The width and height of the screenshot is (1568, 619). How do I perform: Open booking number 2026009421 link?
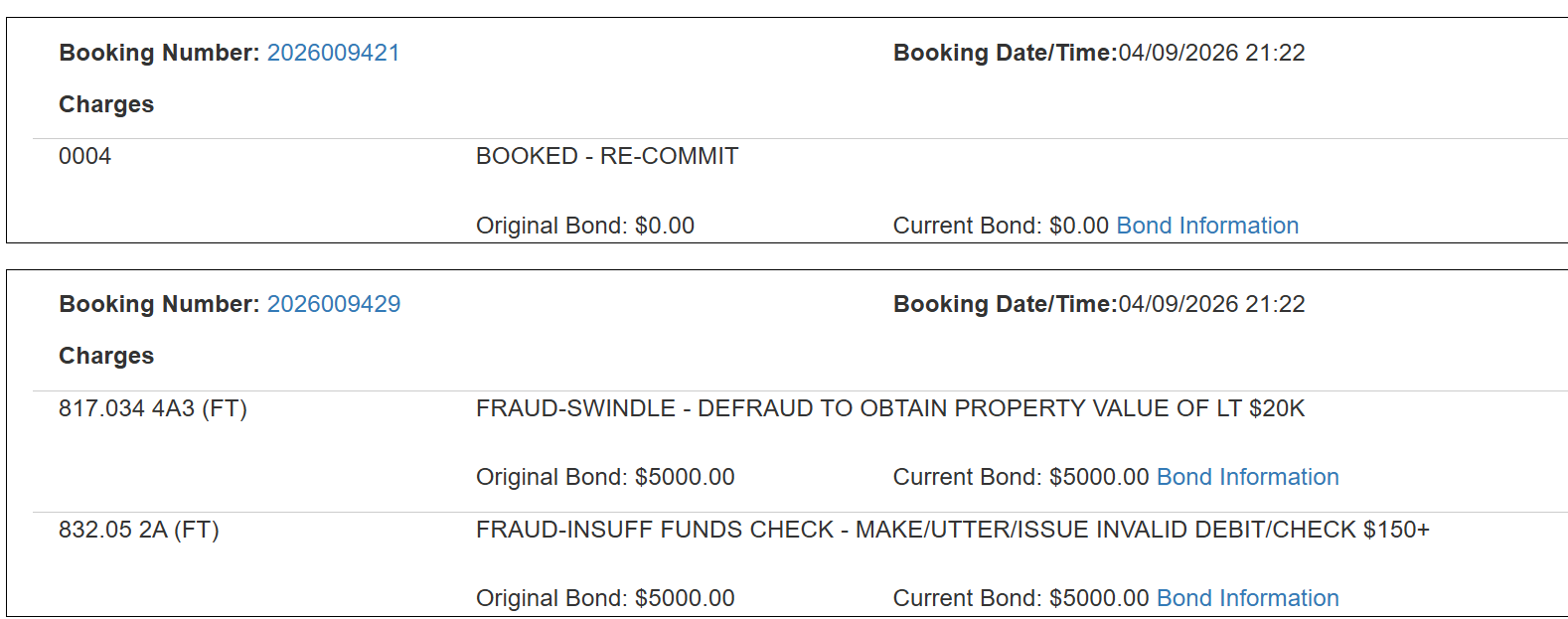tap(333, 53)
